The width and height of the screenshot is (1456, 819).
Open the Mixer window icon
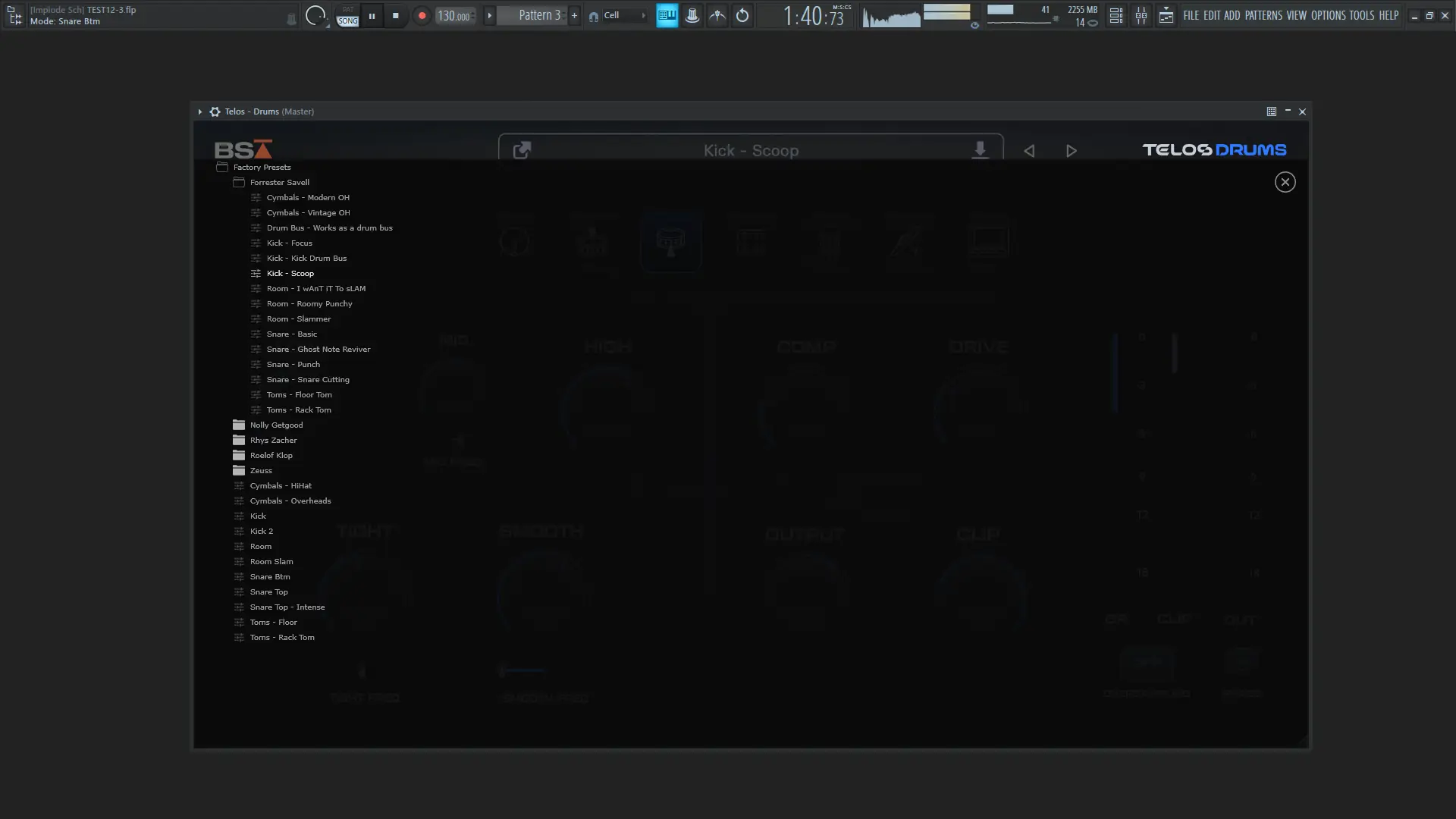tap(1141, 15)
